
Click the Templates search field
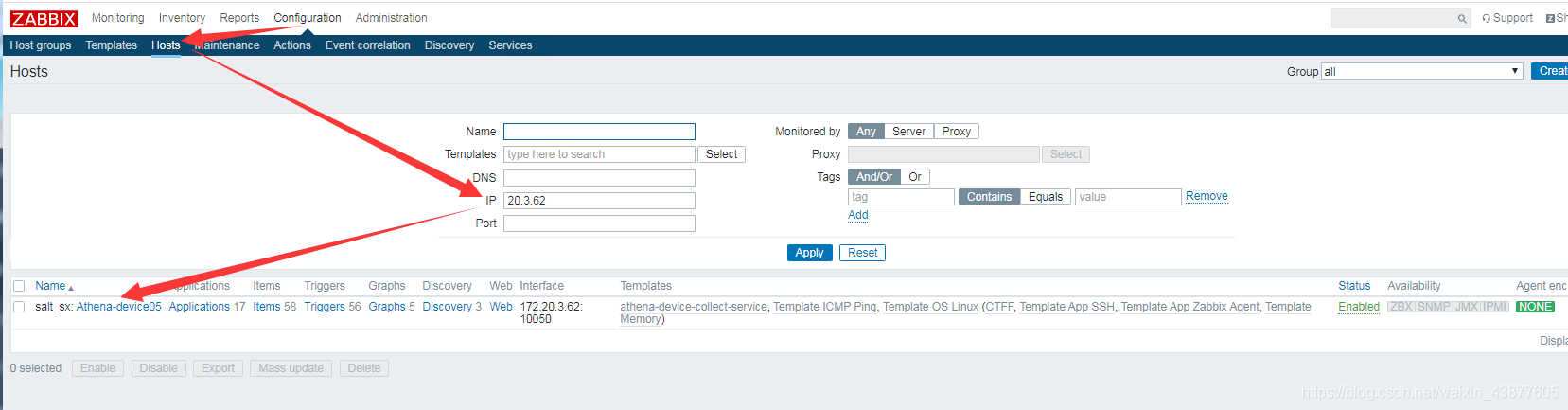coord(599,154)
